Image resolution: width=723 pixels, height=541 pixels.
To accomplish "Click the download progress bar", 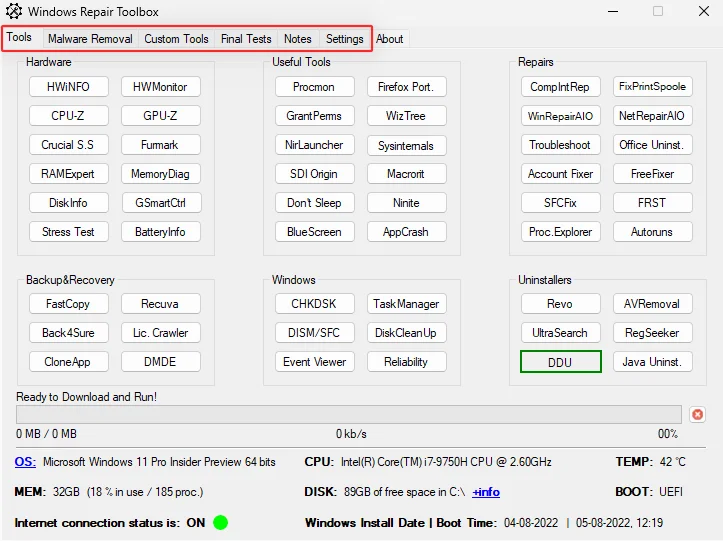I will [x=349, y=414].
